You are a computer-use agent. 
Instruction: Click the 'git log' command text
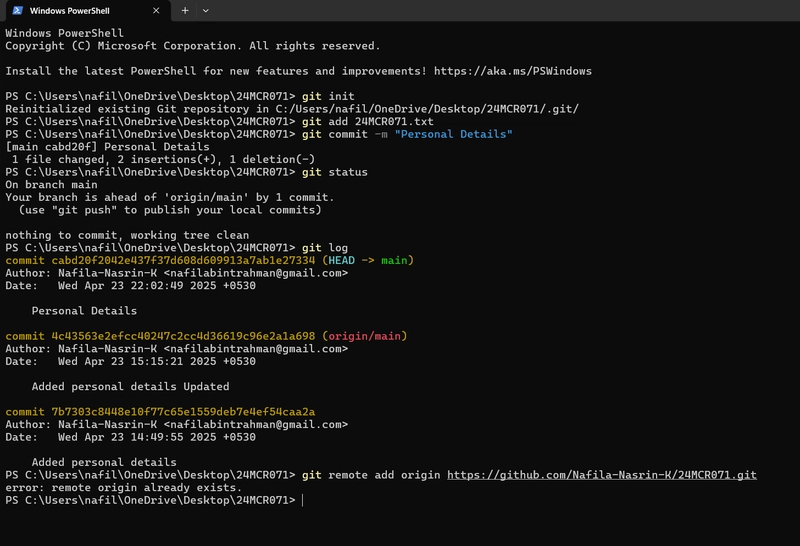(324, 248)
